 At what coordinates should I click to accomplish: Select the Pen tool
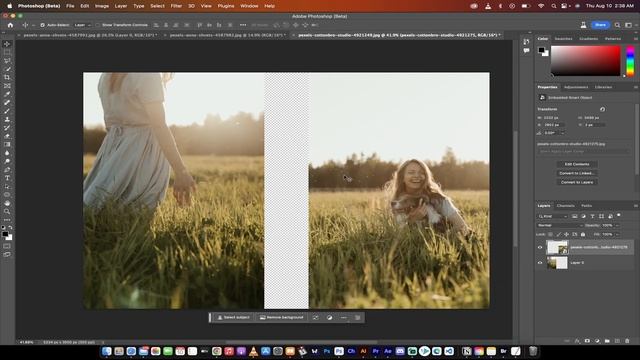tap(7, 169)
